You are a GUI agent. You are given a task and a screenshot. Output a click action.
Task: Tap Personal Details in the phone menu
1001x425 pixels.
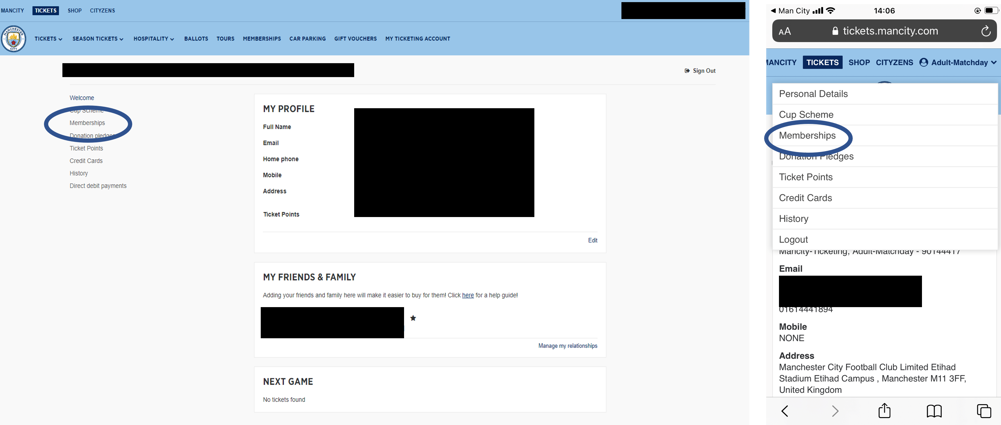point(885,94)
